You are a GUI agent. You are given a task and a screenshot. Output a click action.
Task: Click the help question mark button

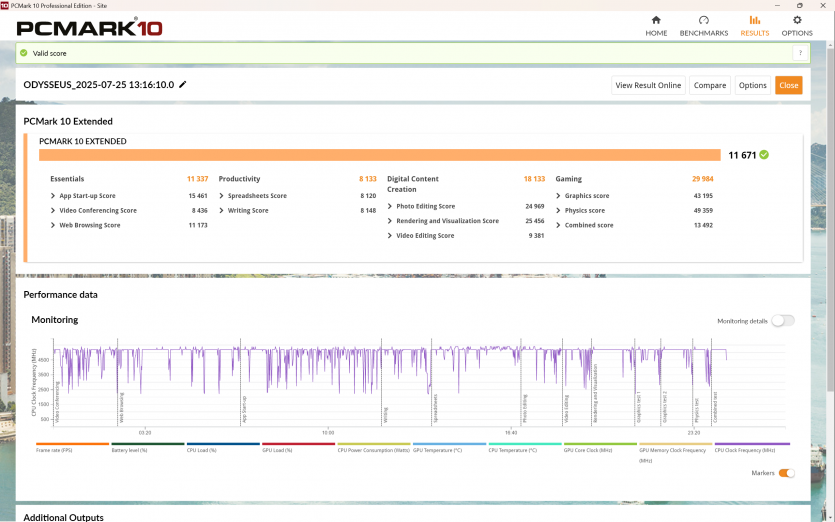tap(799, 53)
